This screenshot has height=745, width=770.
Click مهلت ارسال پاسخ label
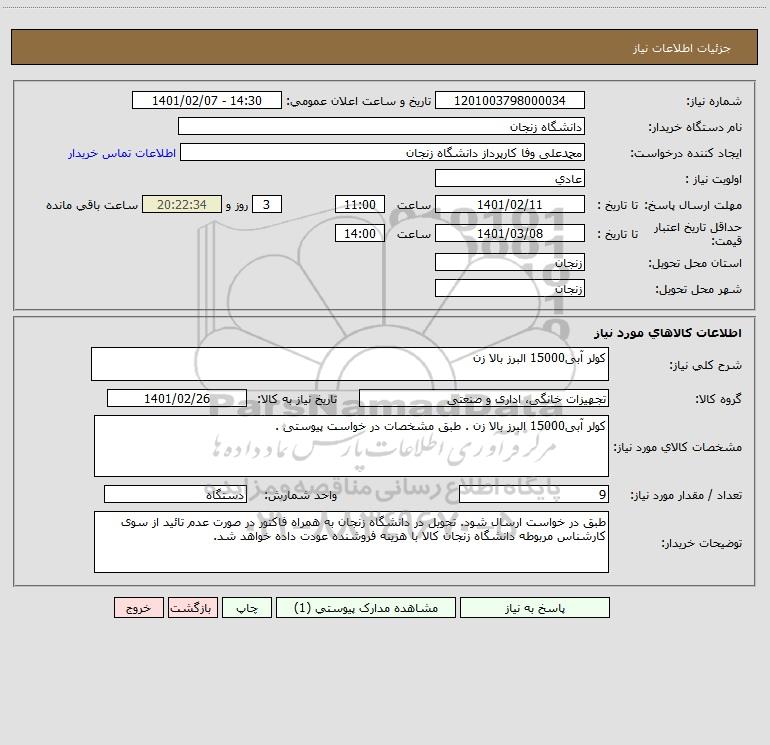[x=693, y=205]
